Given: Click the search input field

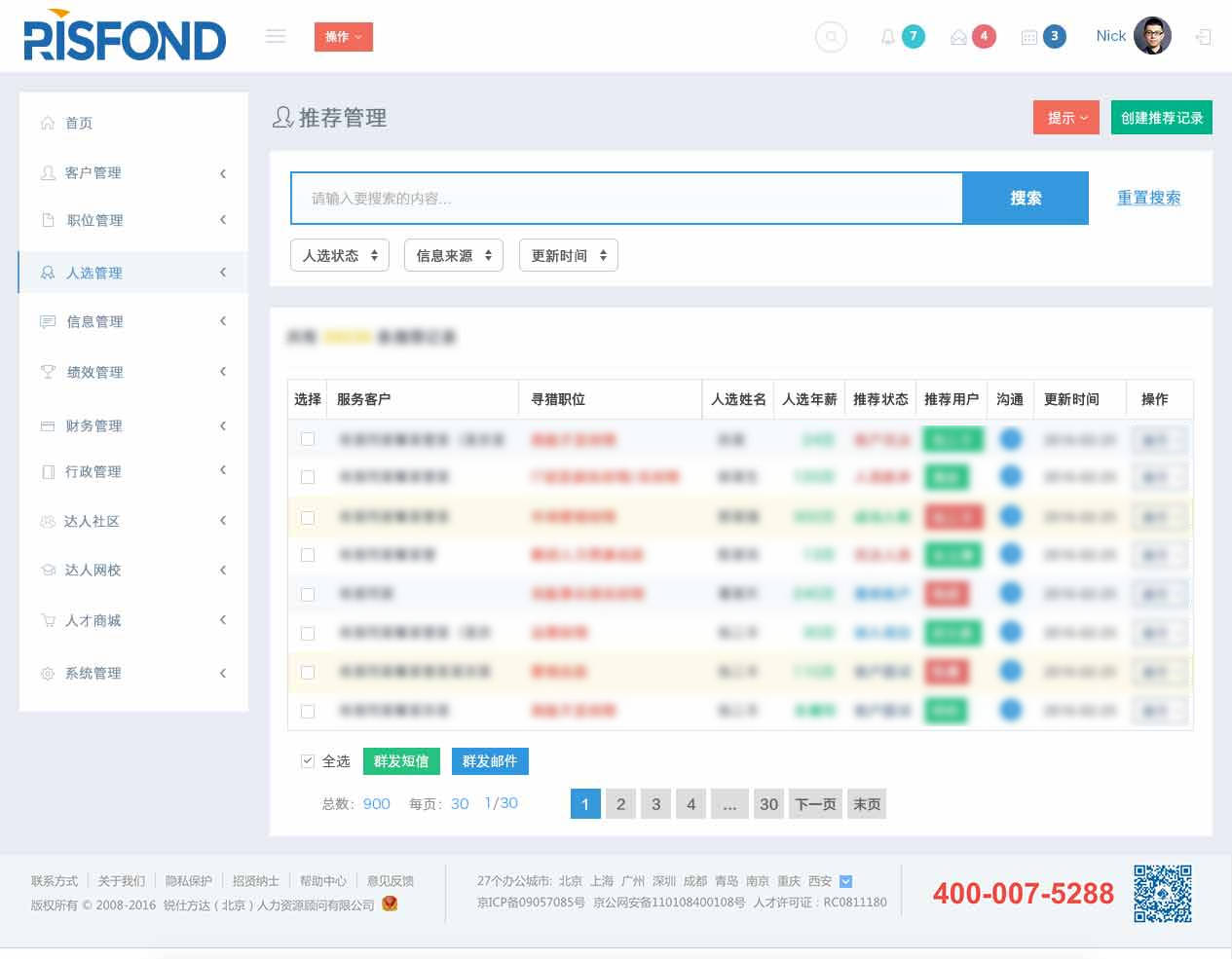Looking at the screenshot, I should click(625, 199).
